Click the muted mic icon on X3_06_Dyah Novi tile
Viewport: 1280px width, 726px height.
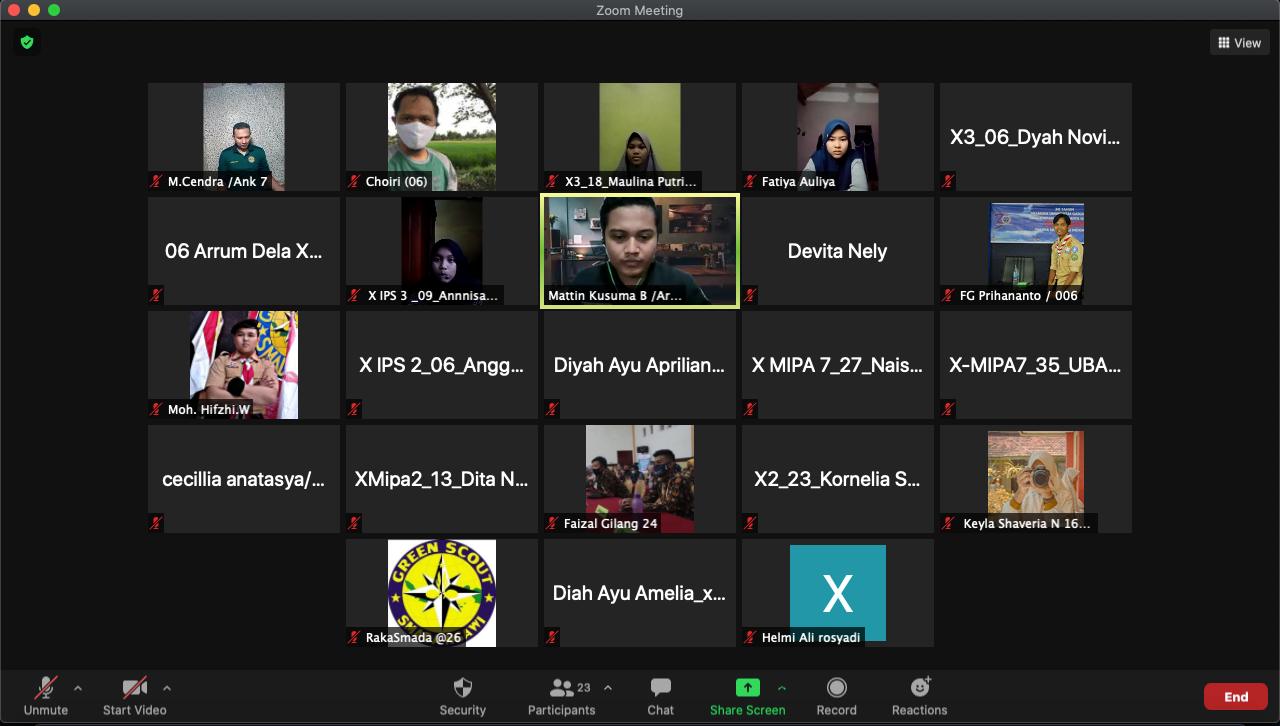(x=948, y=181)
